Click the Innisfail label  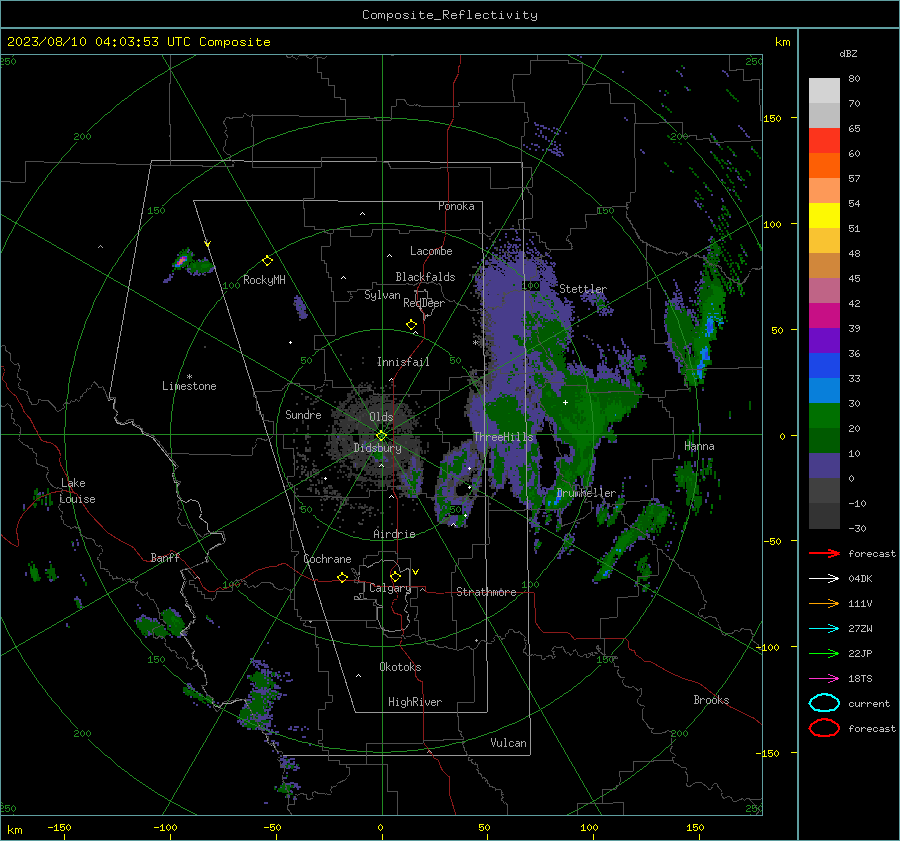[x=403, y=362]
